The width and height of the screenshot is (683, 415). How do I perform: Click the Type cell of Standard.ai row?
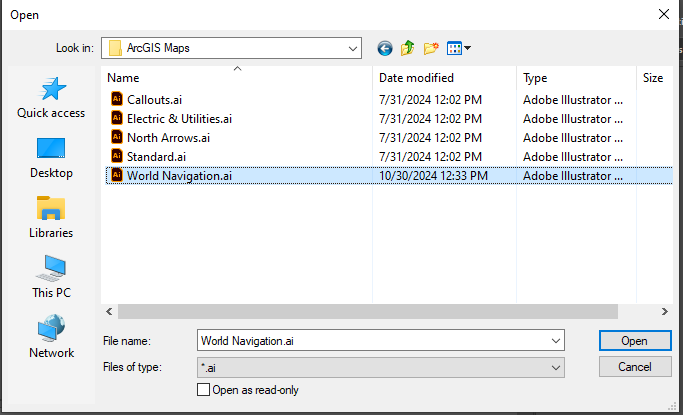point(573,157)
